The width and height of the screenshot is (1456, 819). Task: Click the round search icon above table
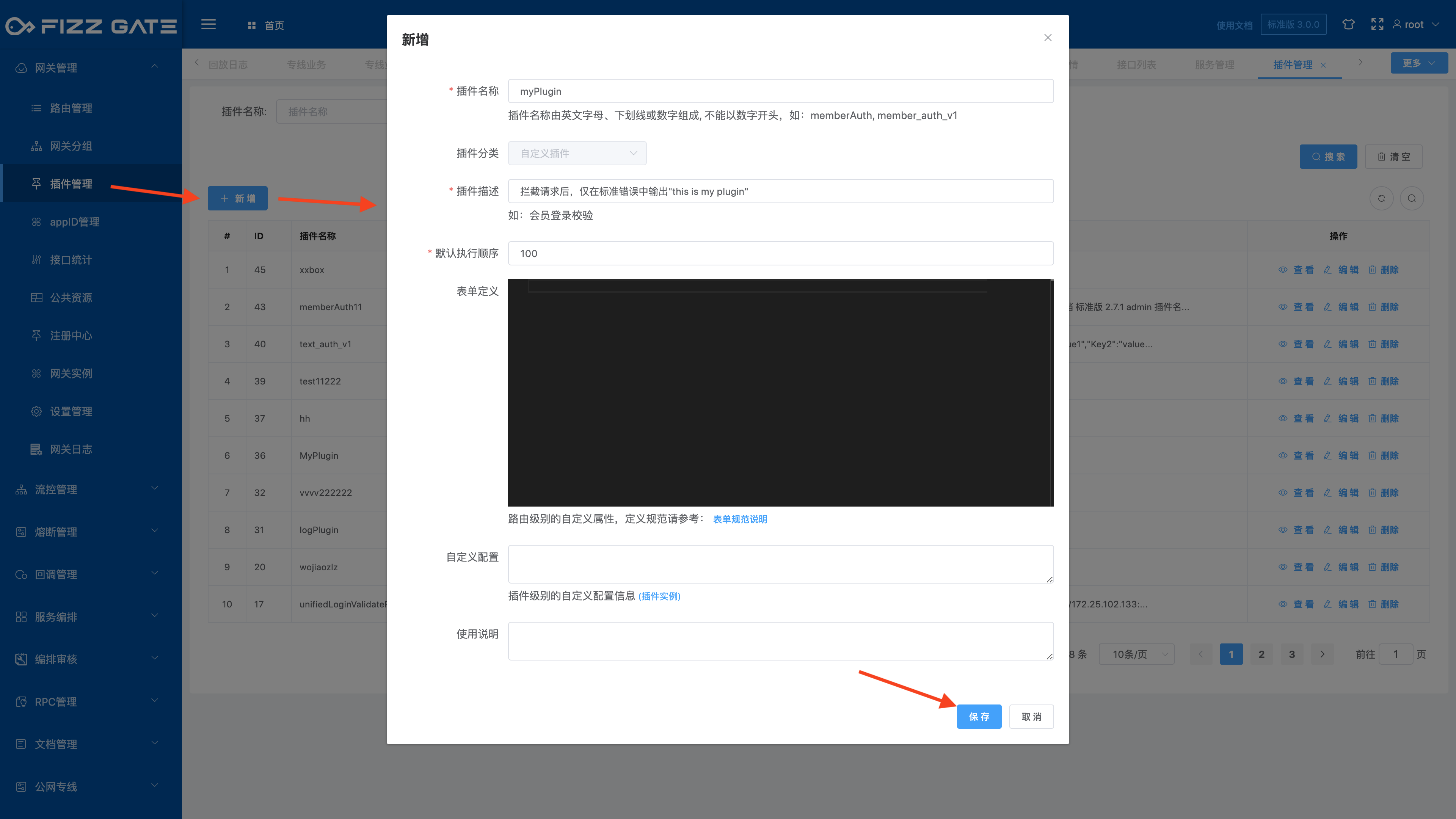tap(1411, 198)
